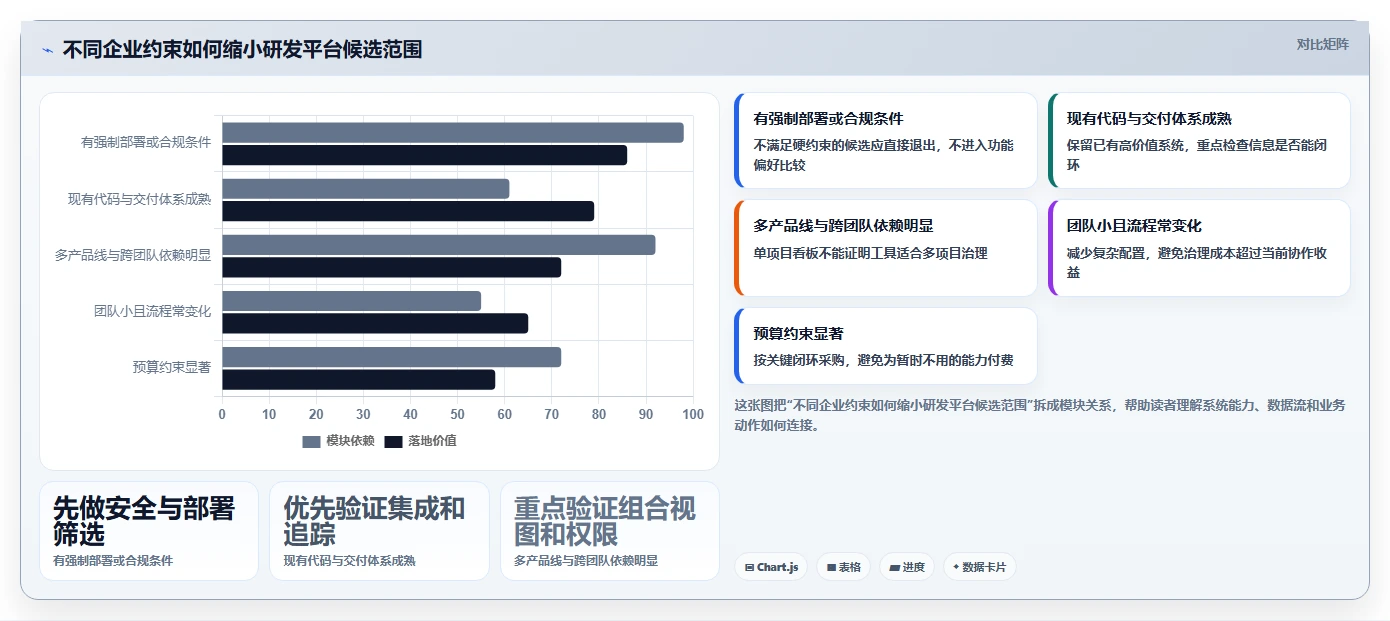Screen dimensions: 1390x621
Task: Open the 现有代码与交付体系成熟 info card
Action: point(1199,141)
